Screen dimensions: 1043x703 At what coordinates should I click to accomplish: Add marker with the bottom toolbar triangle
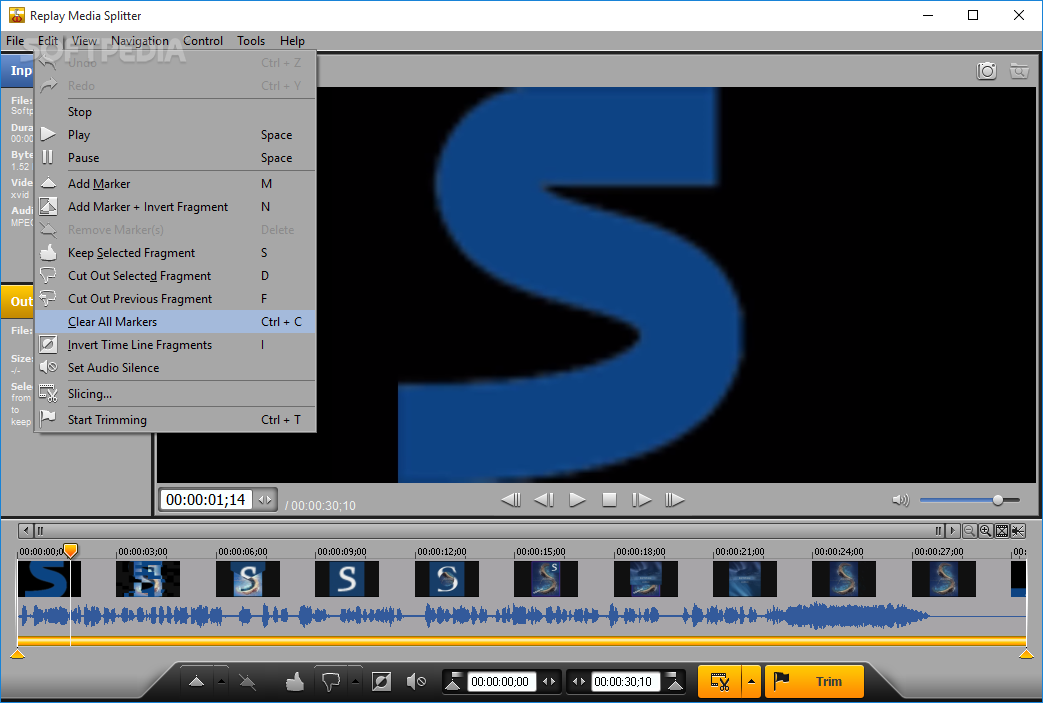[196, 681]
